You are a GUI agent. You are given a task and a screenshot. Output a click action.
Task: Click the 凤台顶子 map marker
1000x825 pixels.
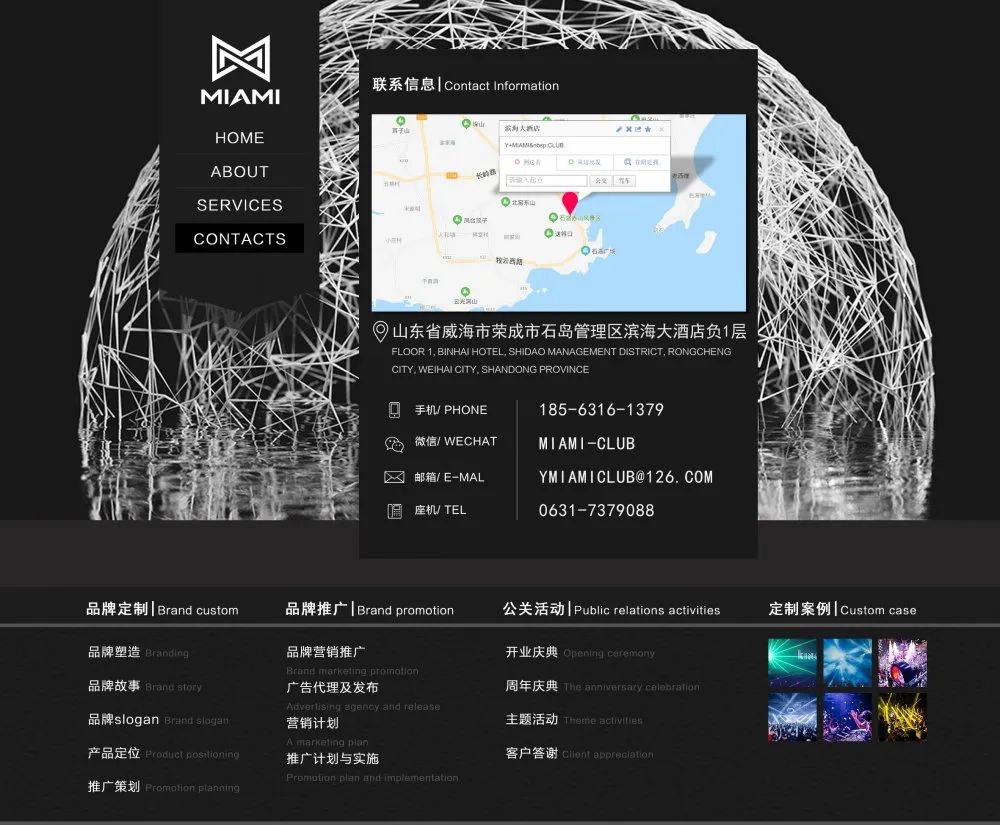(457, 220)
